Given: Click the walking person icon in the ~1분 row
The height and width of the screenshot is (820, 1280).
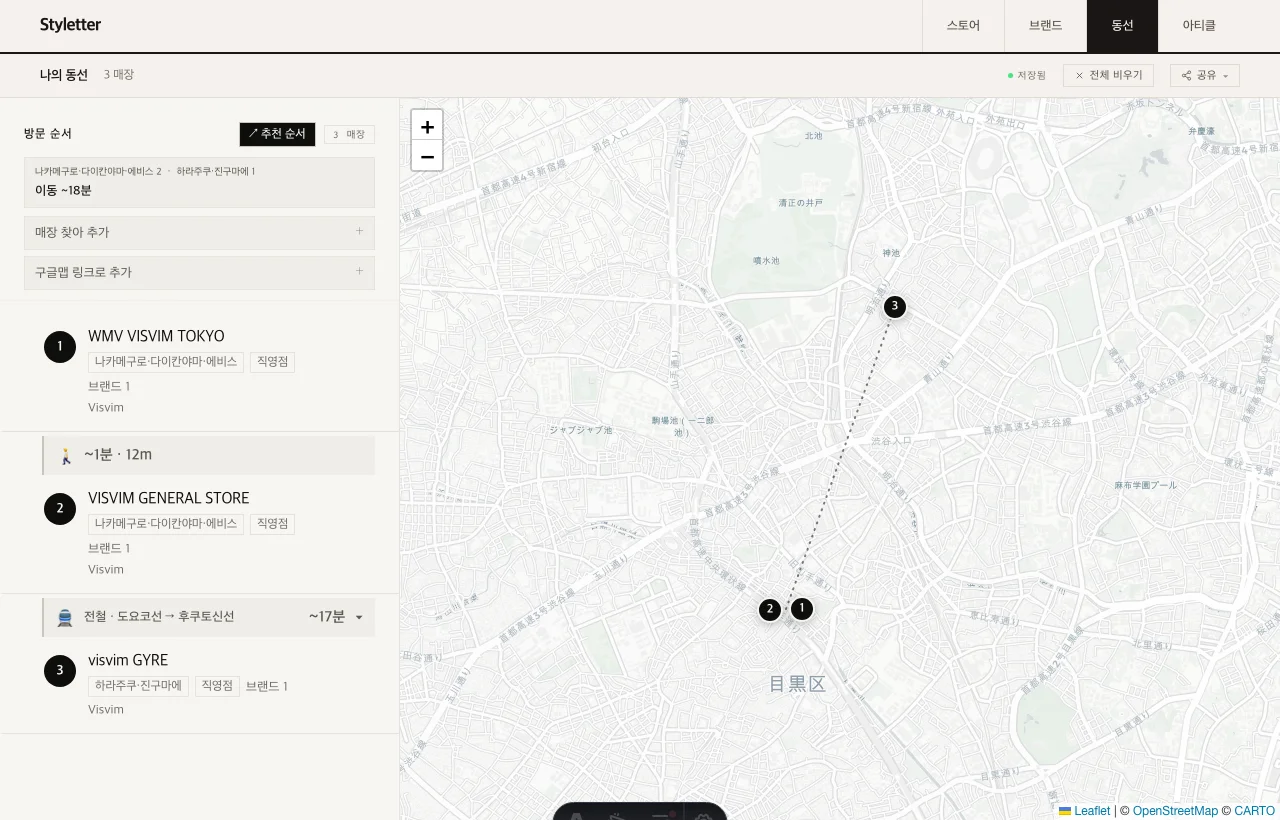Looking at the screenshot, I should click(x=66, y=456).
